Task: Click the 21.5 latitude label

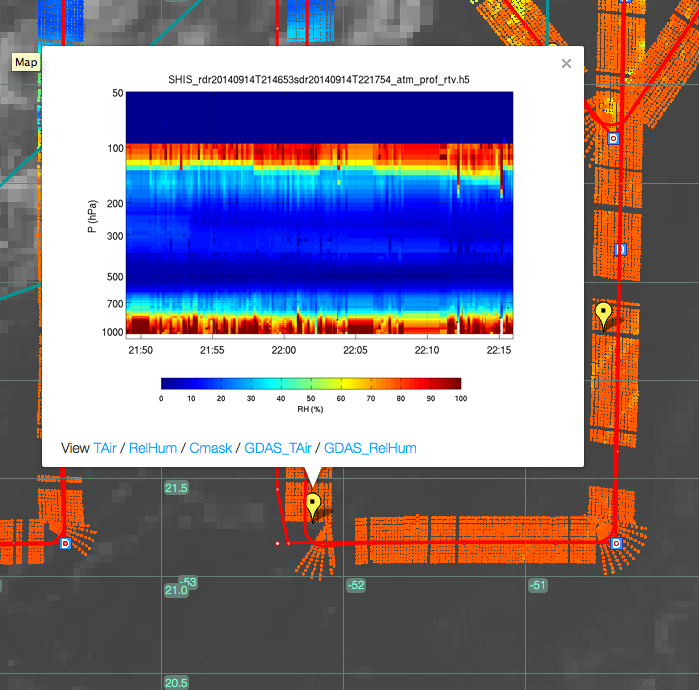Action: click(x=176, y=487)
